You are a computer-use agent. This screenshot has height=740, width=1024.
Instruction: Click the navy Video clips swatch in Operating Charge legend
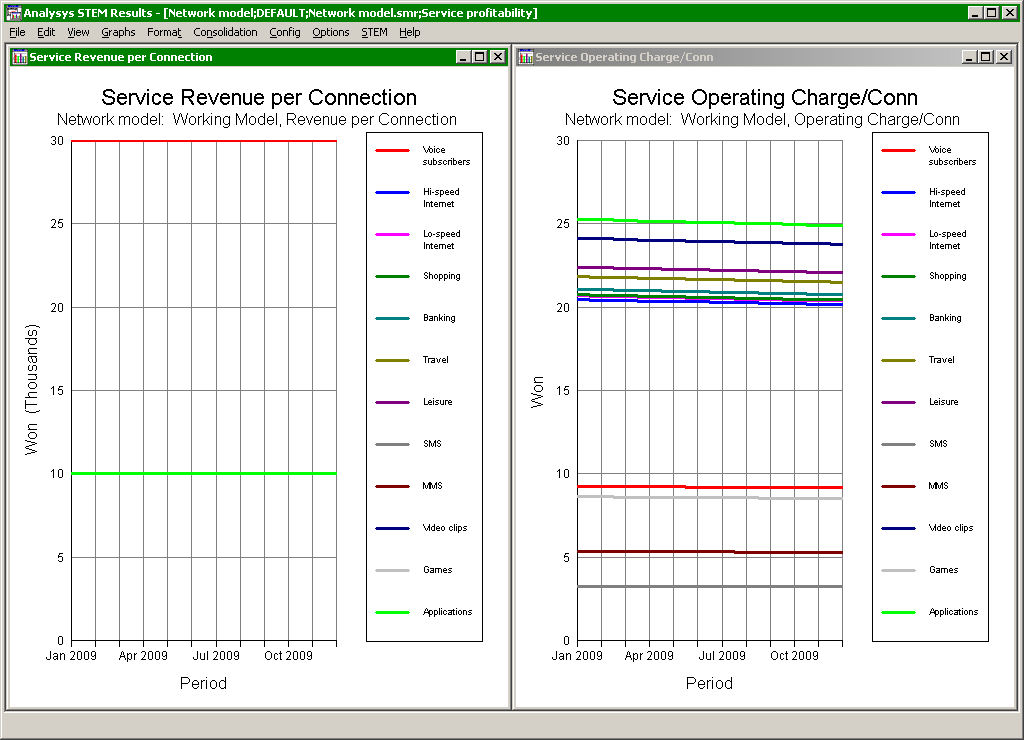click(x=899, y=528)
